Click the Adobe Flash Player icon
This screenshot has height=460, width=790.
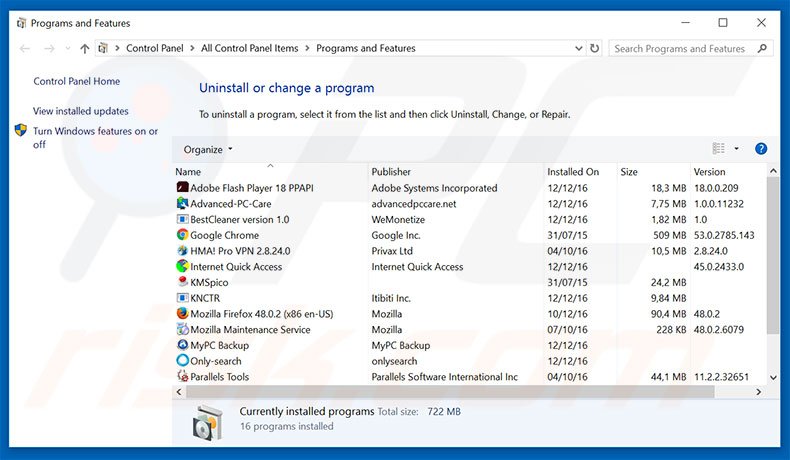[x=182, y=188]
